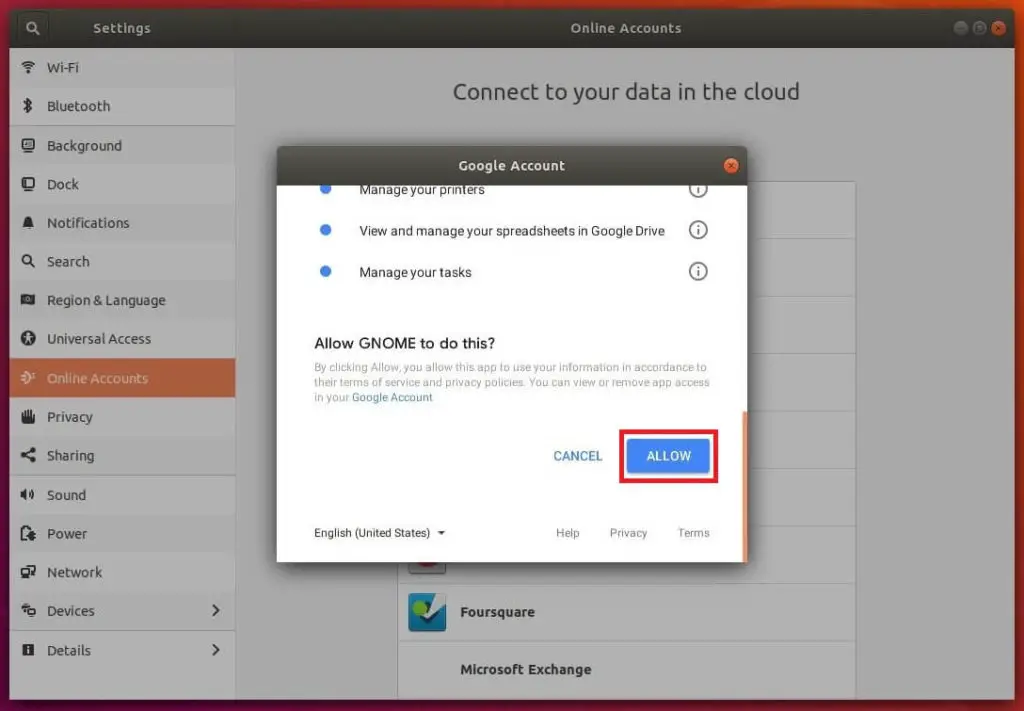The image size is (1024, 711).
Task: Go to Sharing settings
Action: [122, 455]
